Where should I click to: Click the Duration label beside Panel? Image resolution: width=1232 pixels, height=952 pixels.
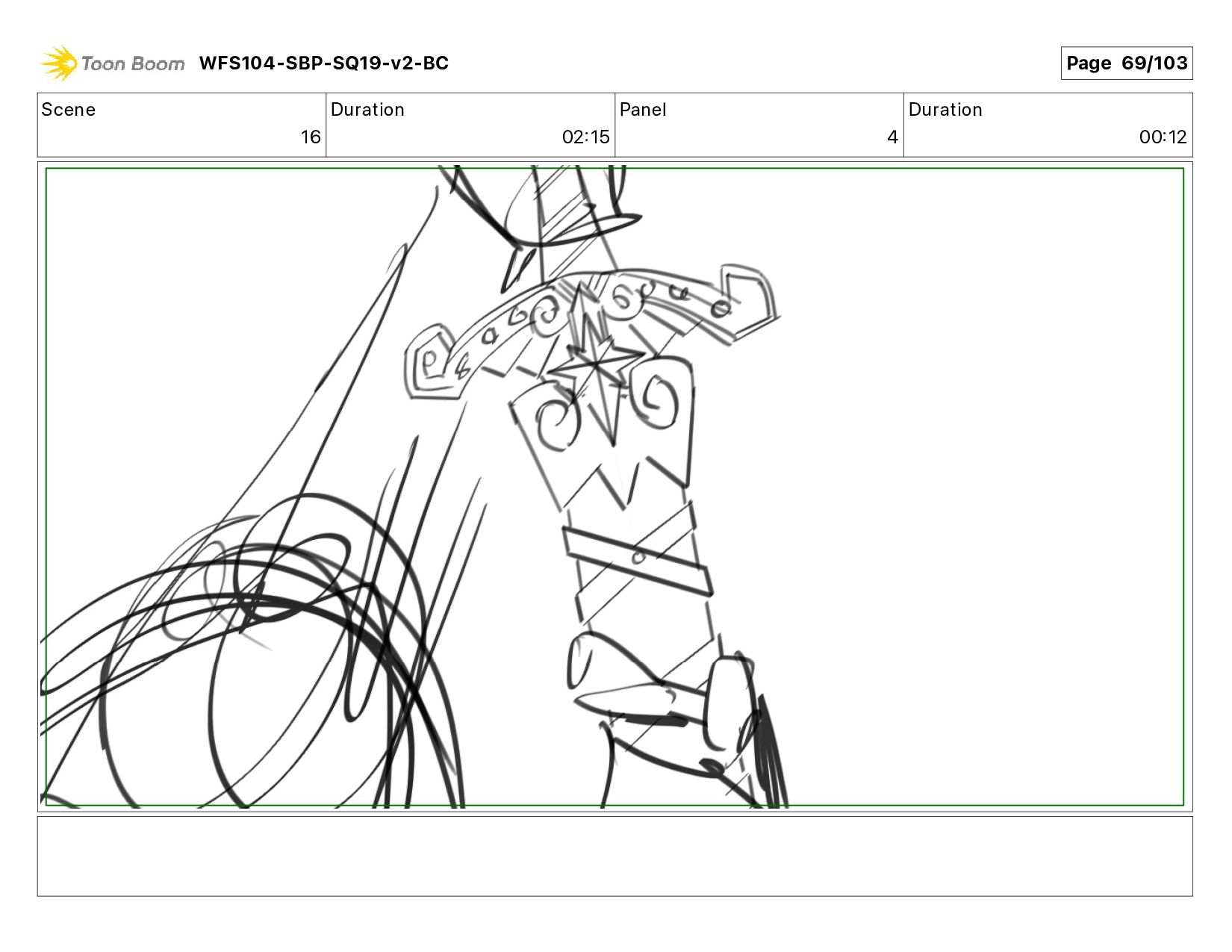pos(945,110)
